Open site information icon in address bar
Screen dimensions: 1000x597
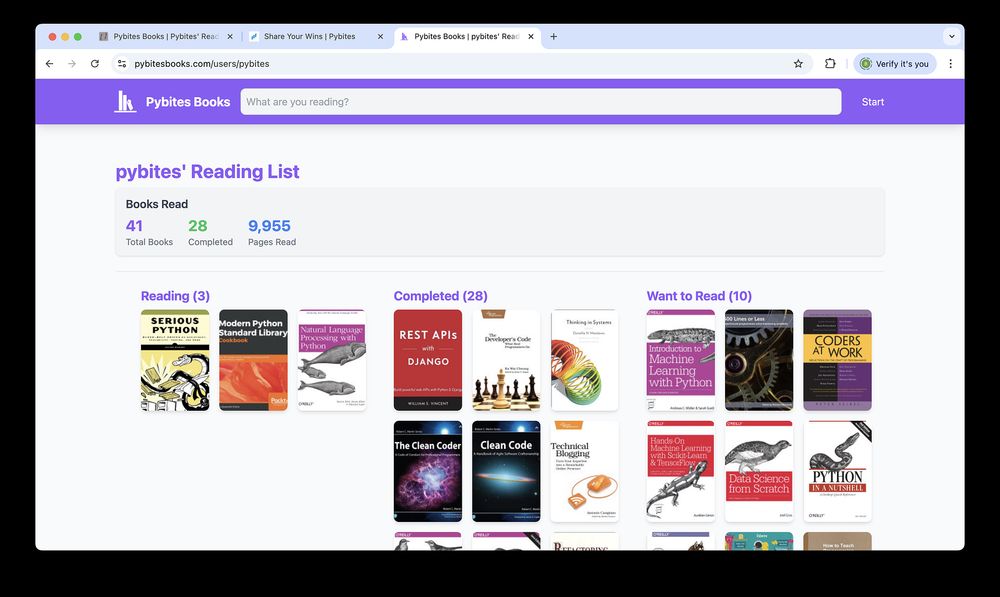[x=122, y=64]
